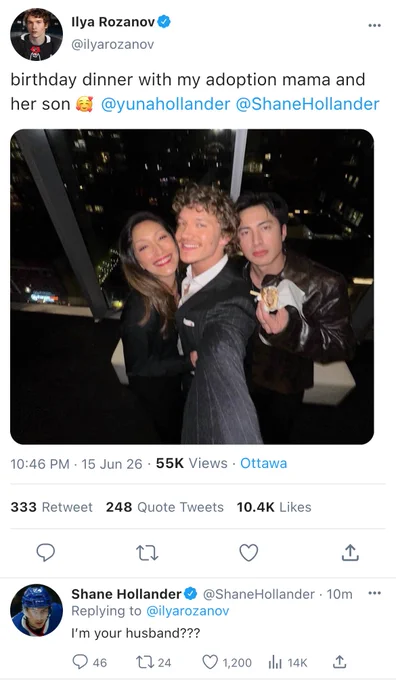This screenshot has height=680, width=396.
Task: Open more options on Shane Hollander's reply
Action: 374,593
